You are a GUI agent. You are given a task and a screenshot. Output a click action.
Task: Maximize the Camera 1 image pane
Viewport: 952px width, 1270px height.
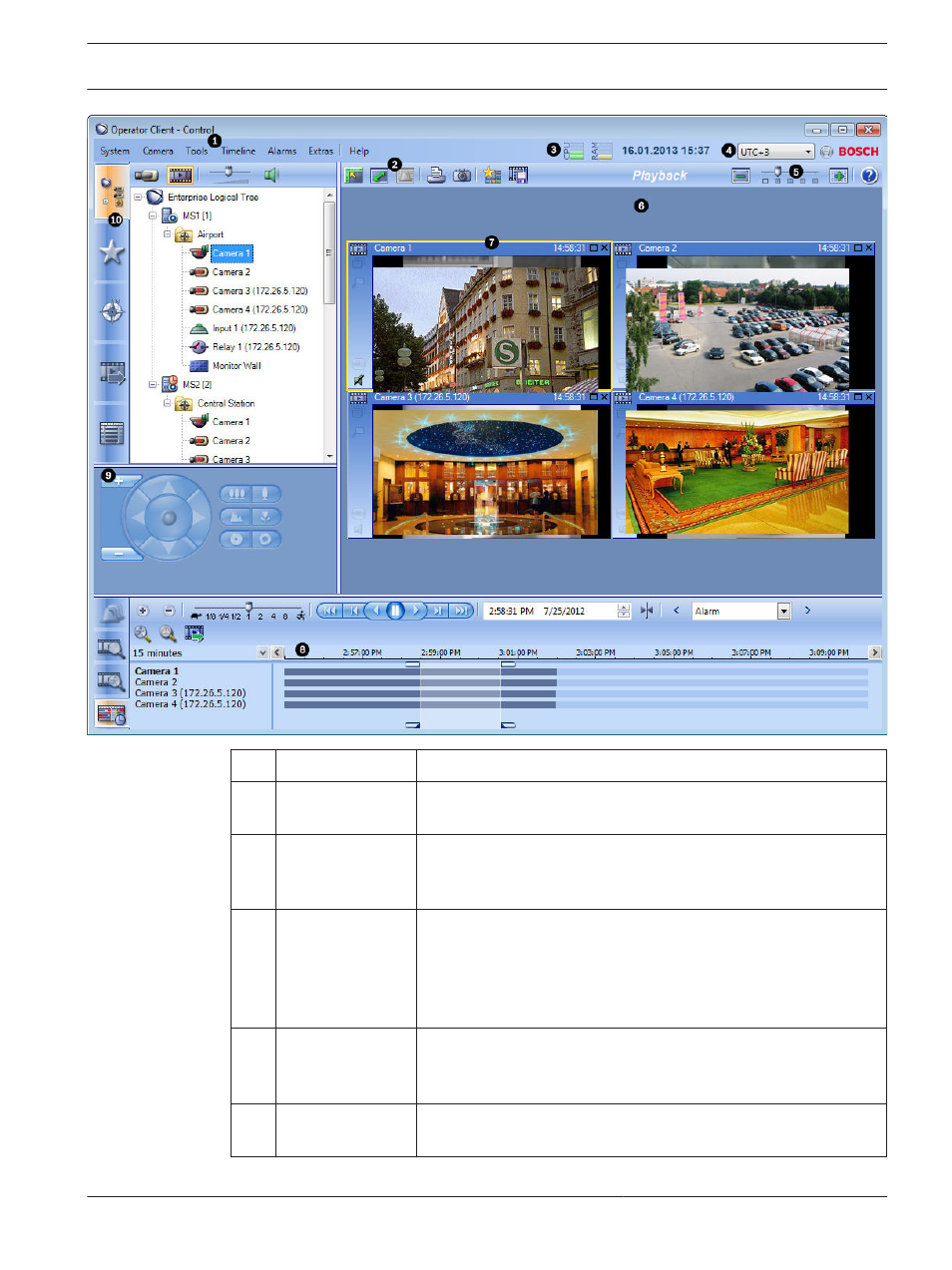594,248
